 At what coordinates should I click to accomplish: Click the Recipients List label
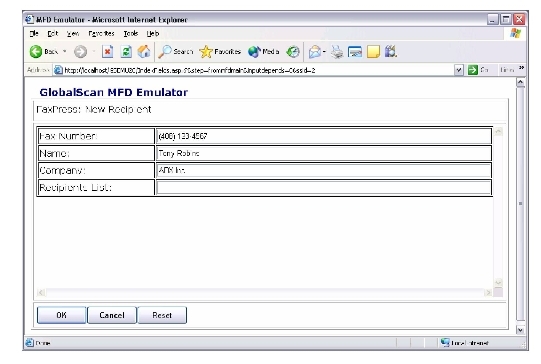(x=75, y=187)
